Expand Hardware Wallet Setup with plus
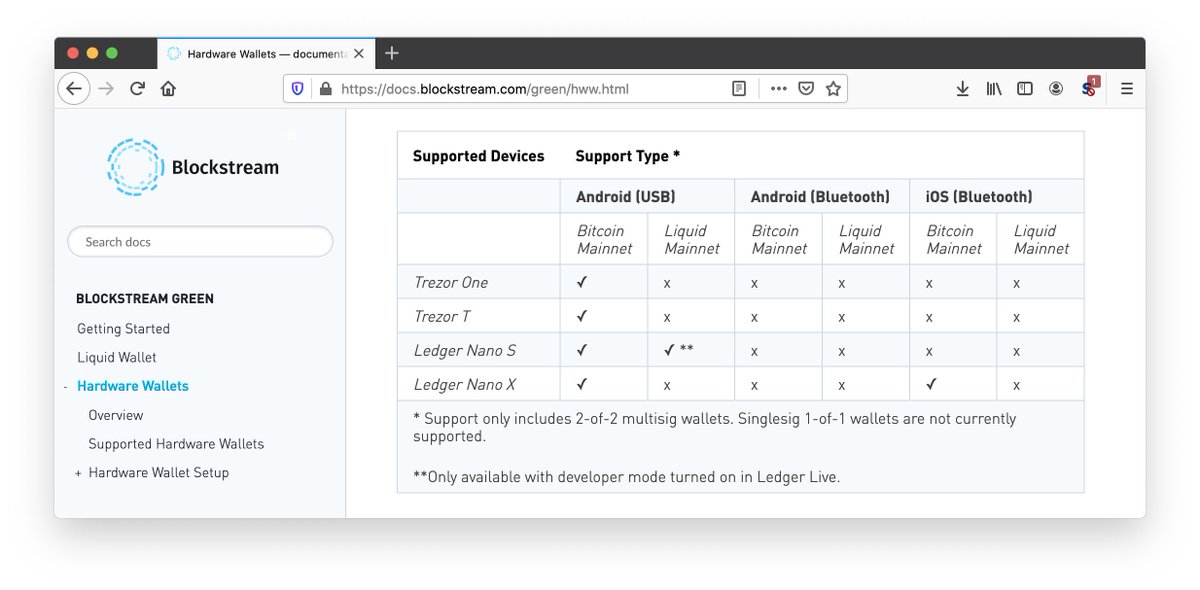1200x590 pixels. [78, 473]
